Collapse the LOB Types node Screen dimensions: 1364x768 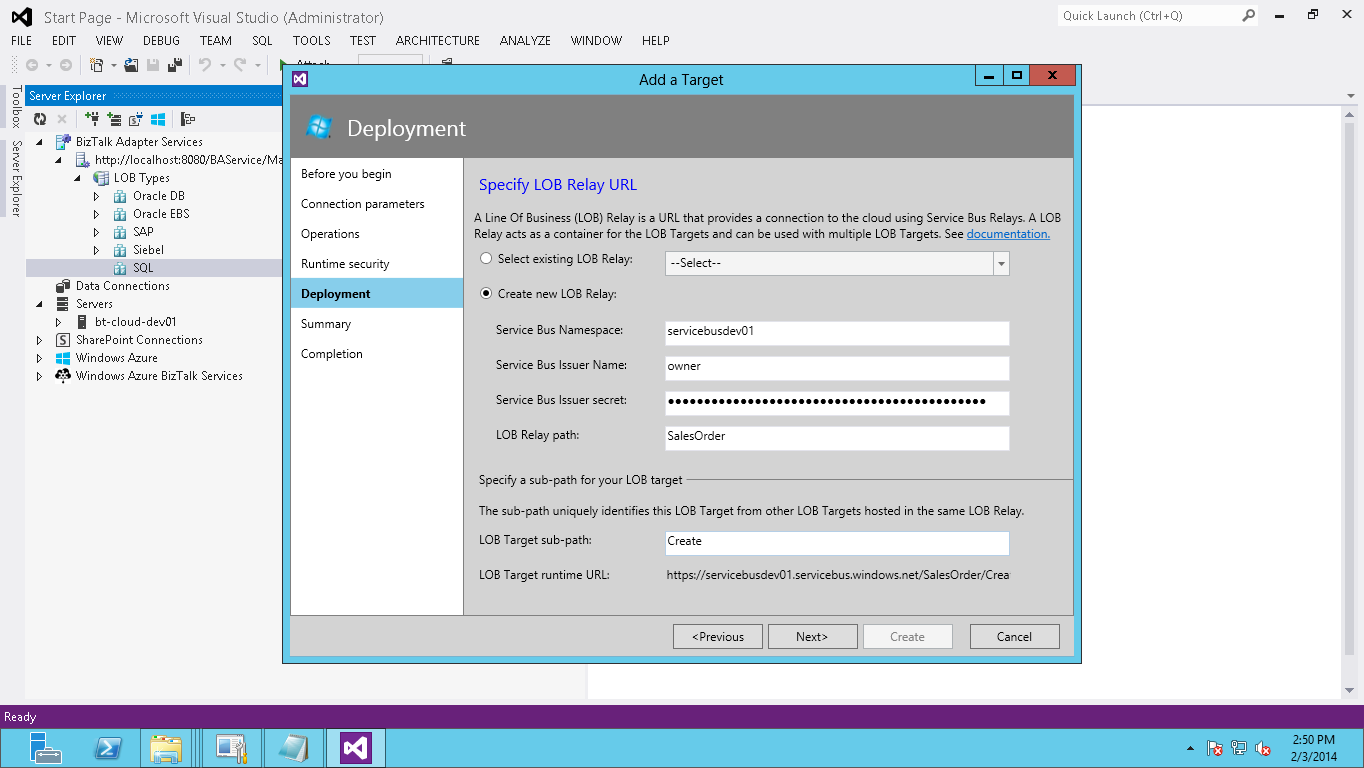tap(78, 178)
